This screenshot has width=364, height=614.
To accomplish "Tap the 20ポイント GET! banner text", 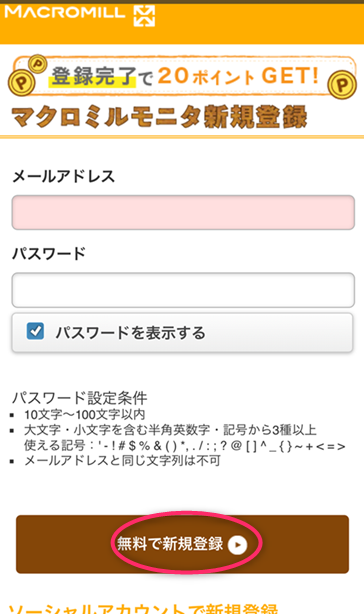I will click(x=238, y=76).
